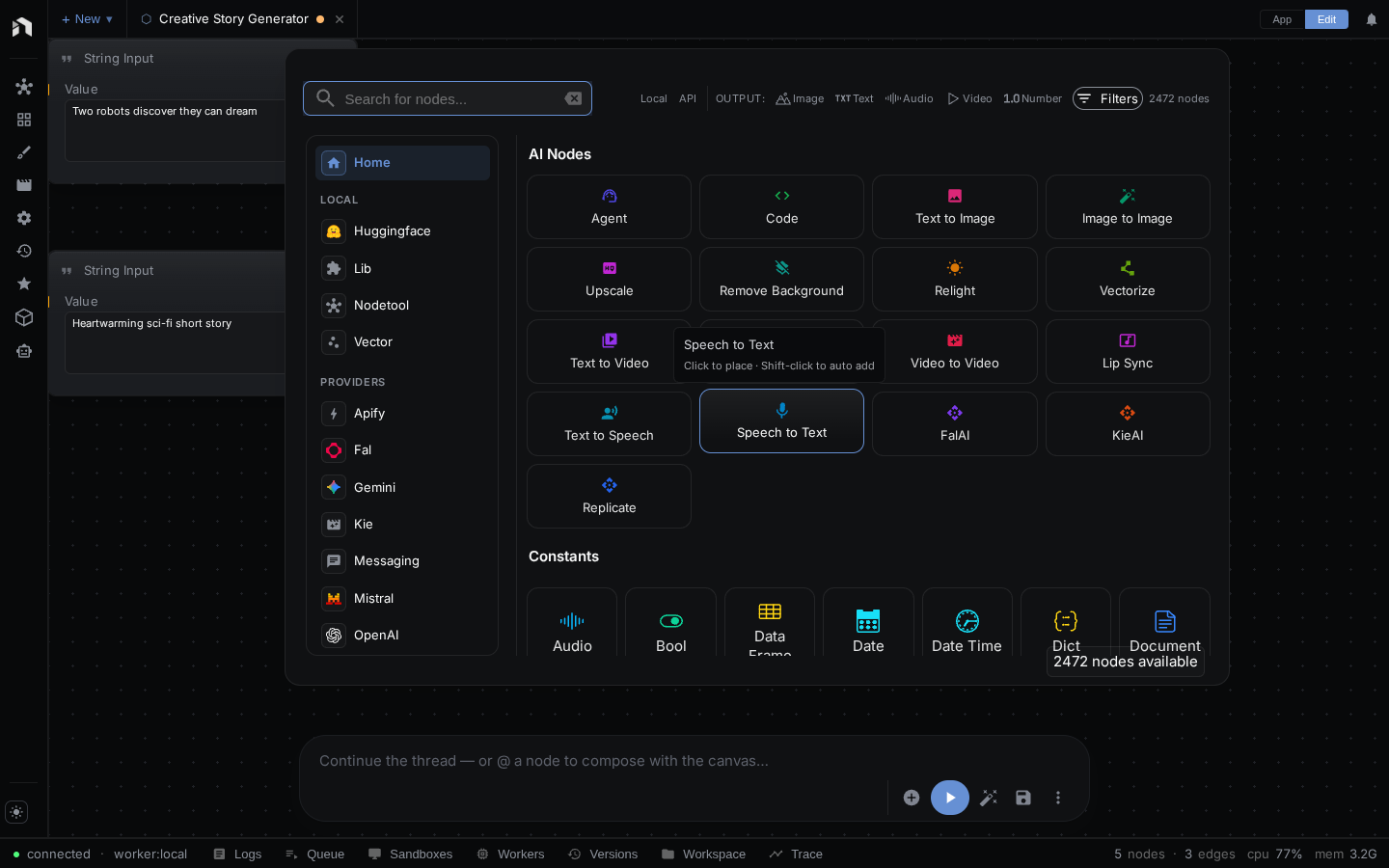Open Queue in status bar
The image size is (1389, 868).
tap(315, 854)
